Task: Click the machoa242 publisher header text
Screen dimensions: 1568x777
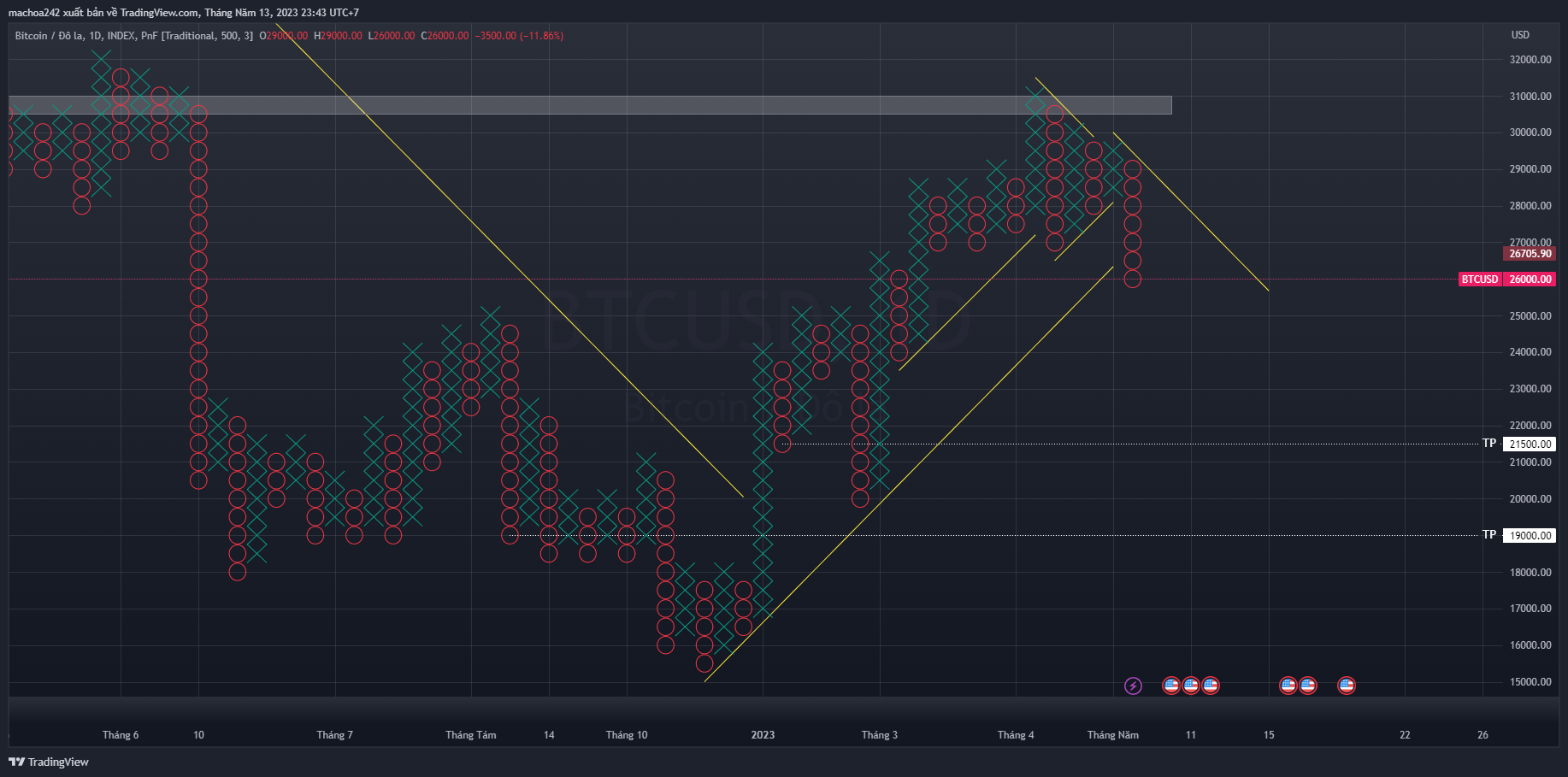Action: tap(183, 13)
